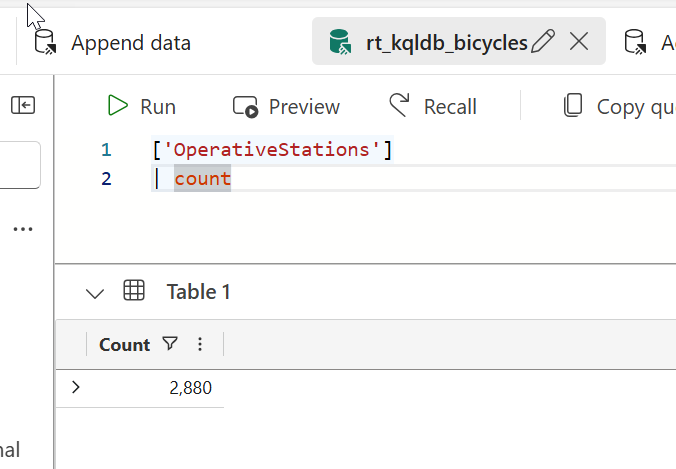Click the pencil rename icon on rt_kqldb_bicycles tab
The image size is (676, 469).
543,41
